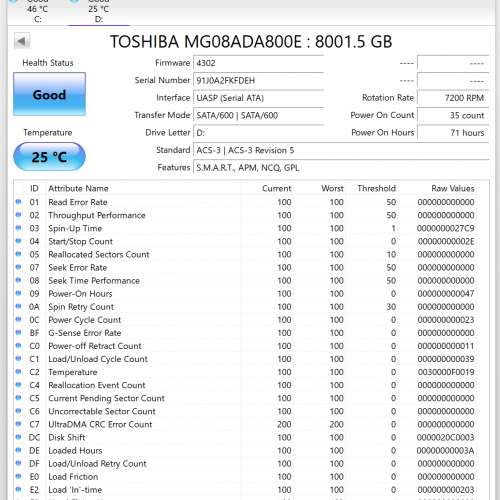
Task: Click the Standard field ACS-3 Revision 5
Action: 341,150
